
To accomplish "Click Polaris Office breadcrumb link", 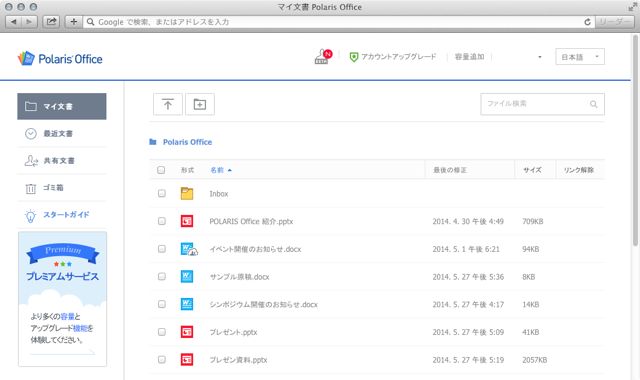I will coord(187,142).
